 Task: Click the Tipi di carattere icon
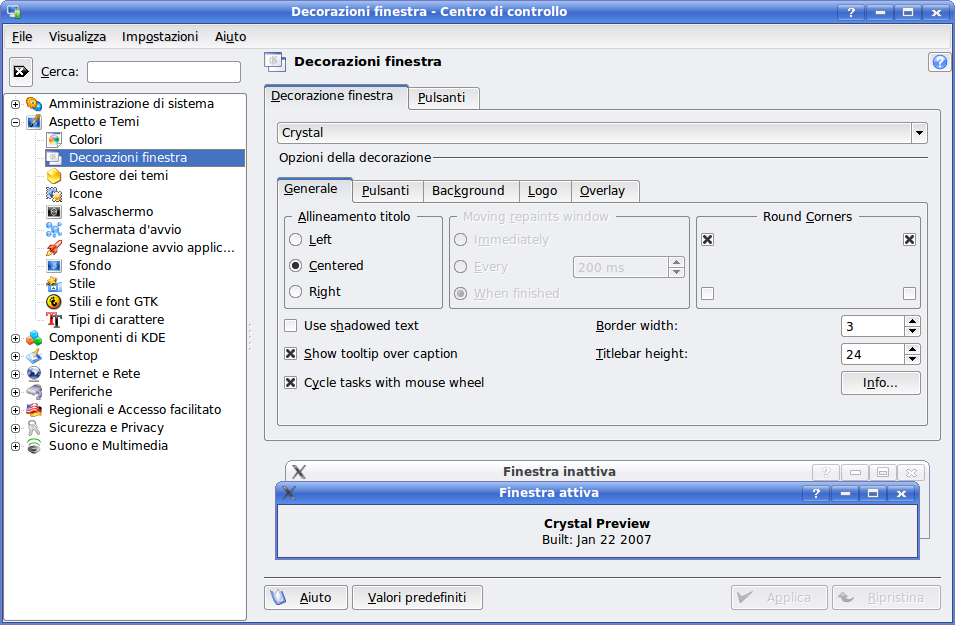point(54,320)
